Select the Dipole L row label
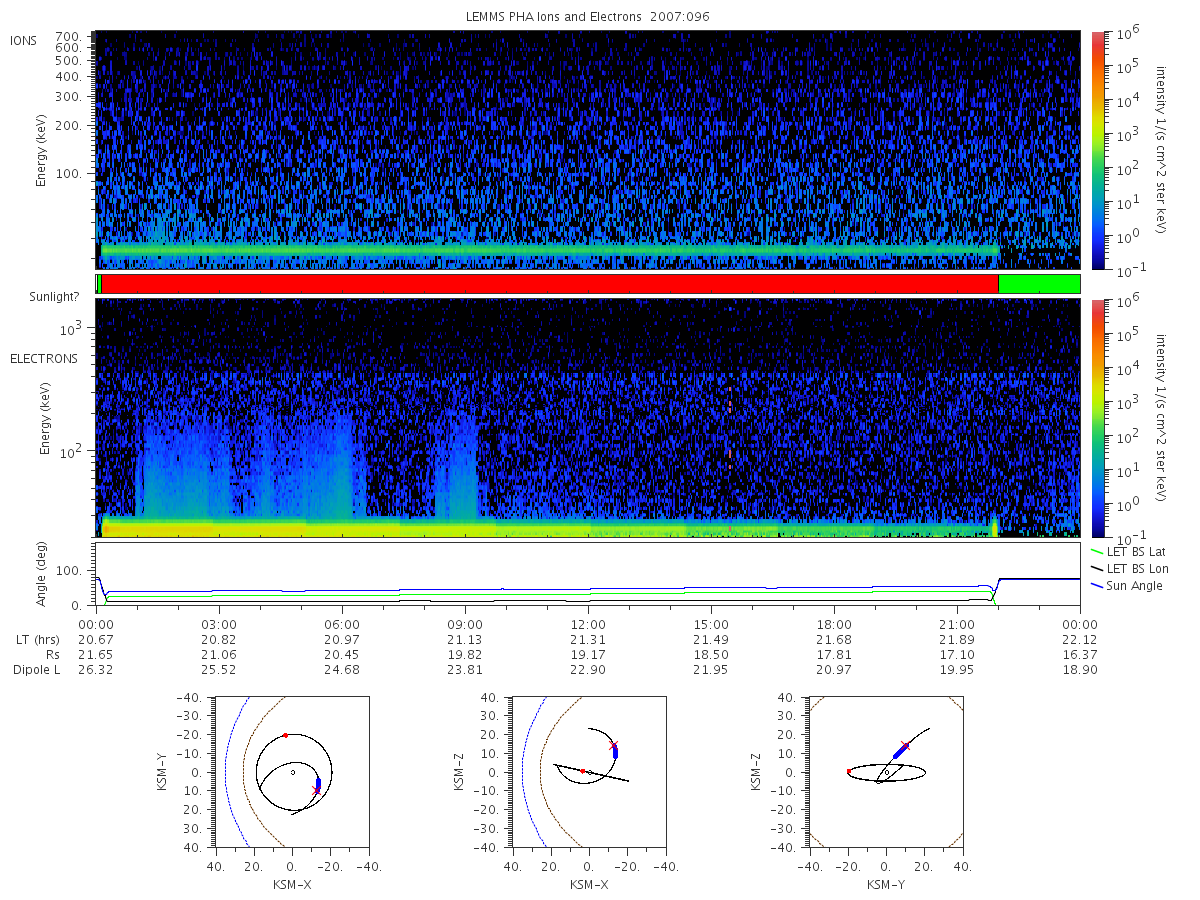Viewport: 1200px width, 900px height. pos(36,669)
